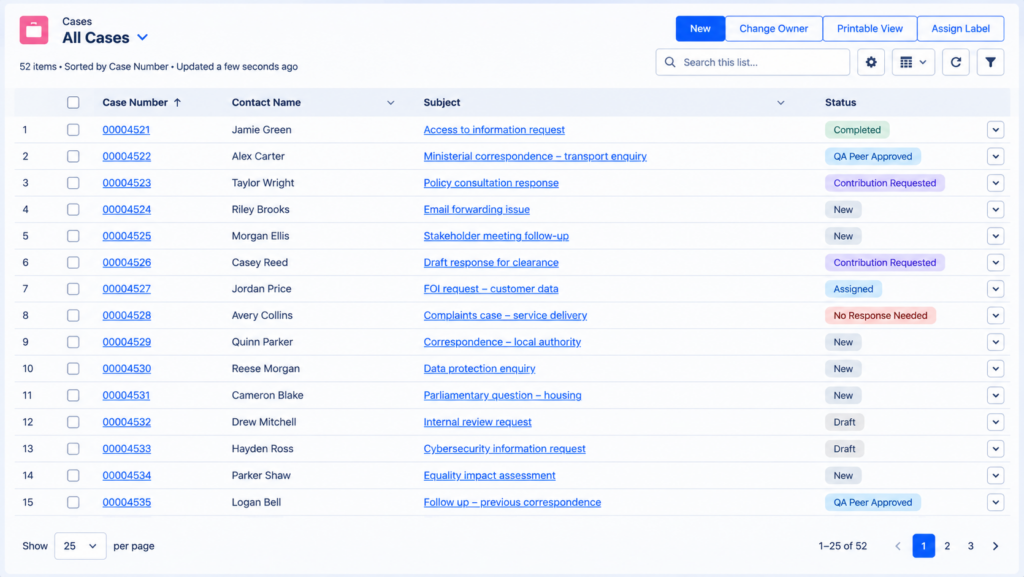Click the Search this list field
This screenshot has width=1024, height=577.
coord(753,63)
